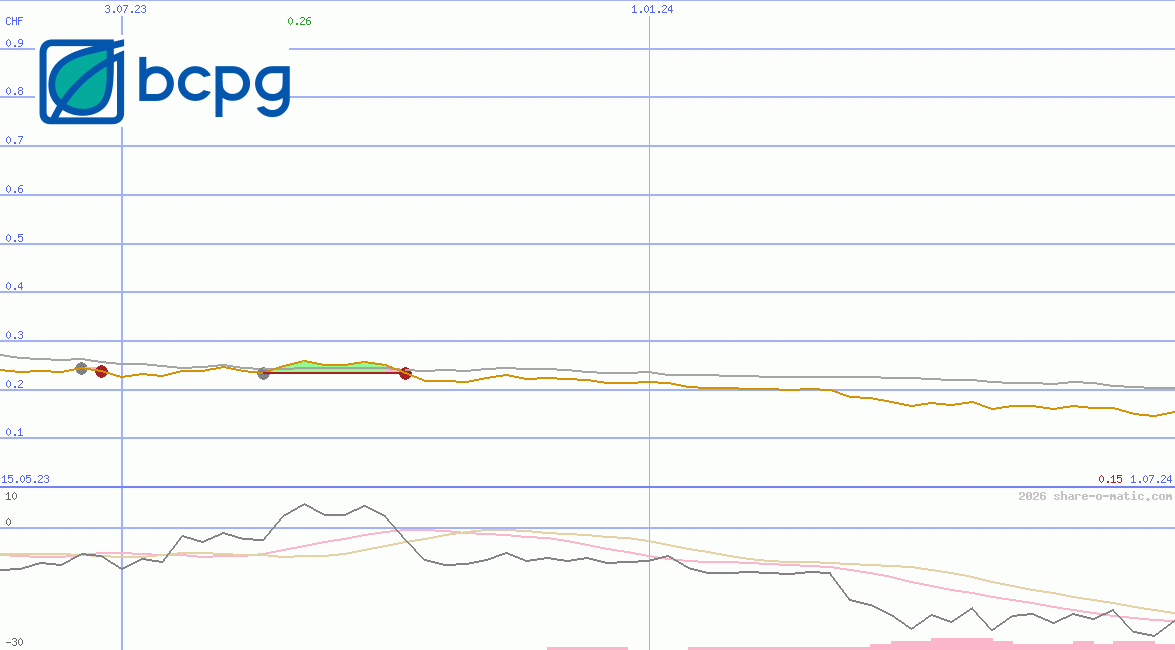Viewport: 1175px width, 650px height.
Task: Click the 0.1 price axis label
Action: point(14,433)
